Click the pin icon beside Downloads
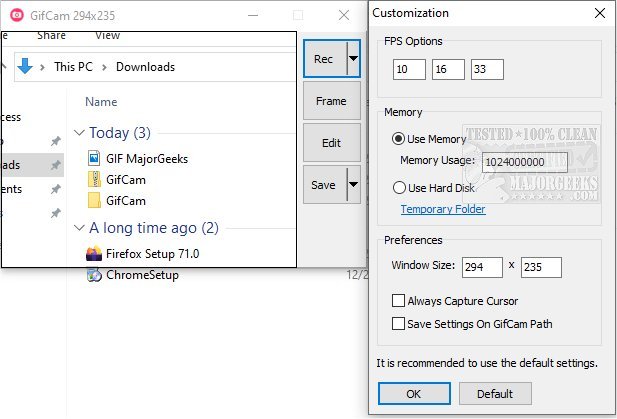The width and height of the screenshot is (617, 419). point(56,164)
